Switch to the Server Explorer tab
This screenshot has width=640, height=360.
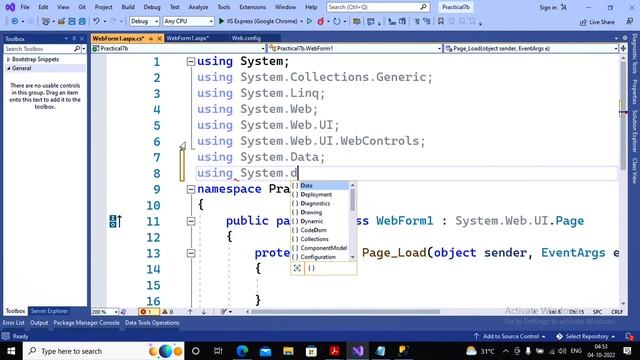tap(49, 311)
